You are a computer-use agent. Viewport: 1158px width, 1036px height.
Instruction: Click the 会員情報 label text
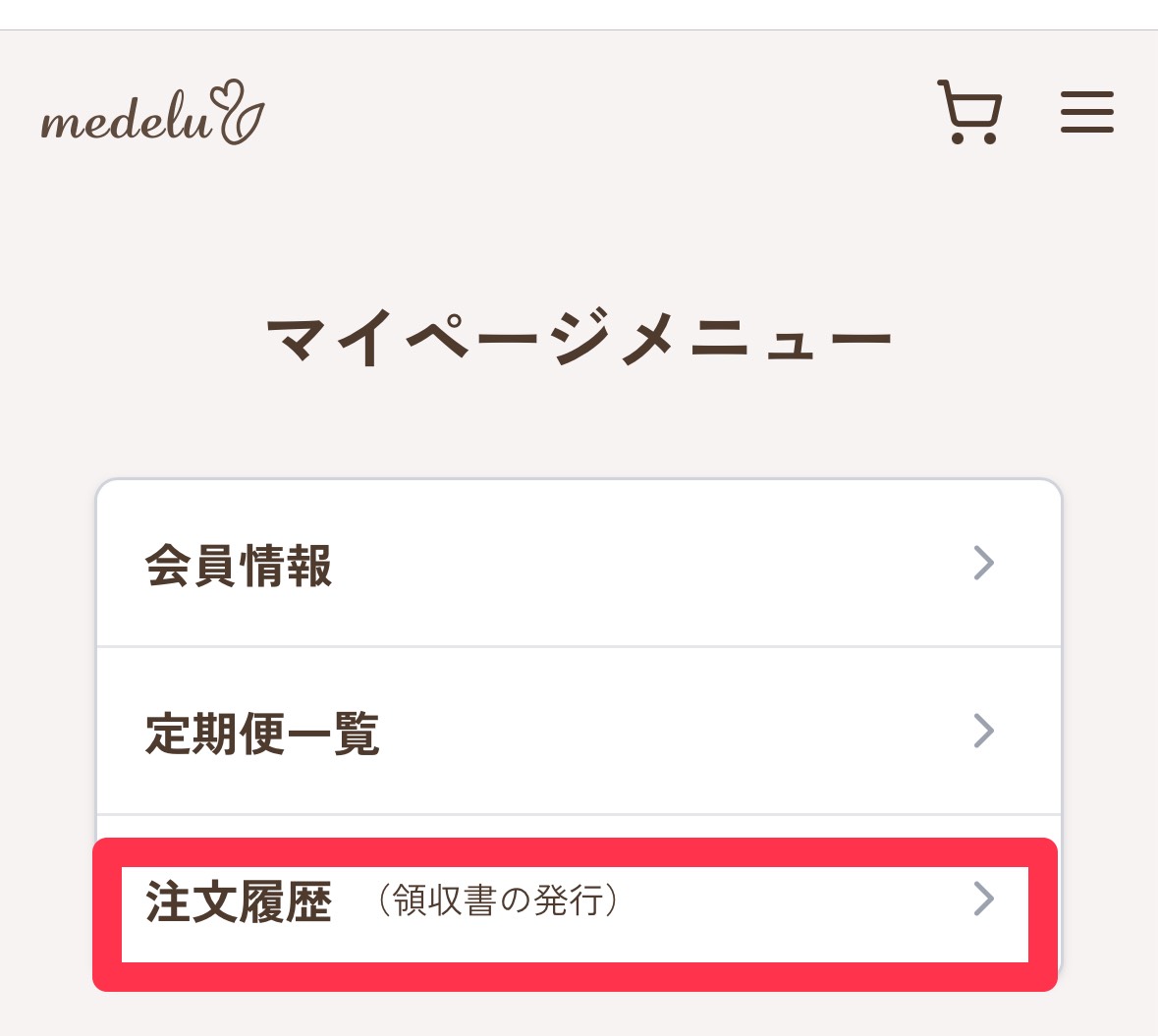[239, 566]
